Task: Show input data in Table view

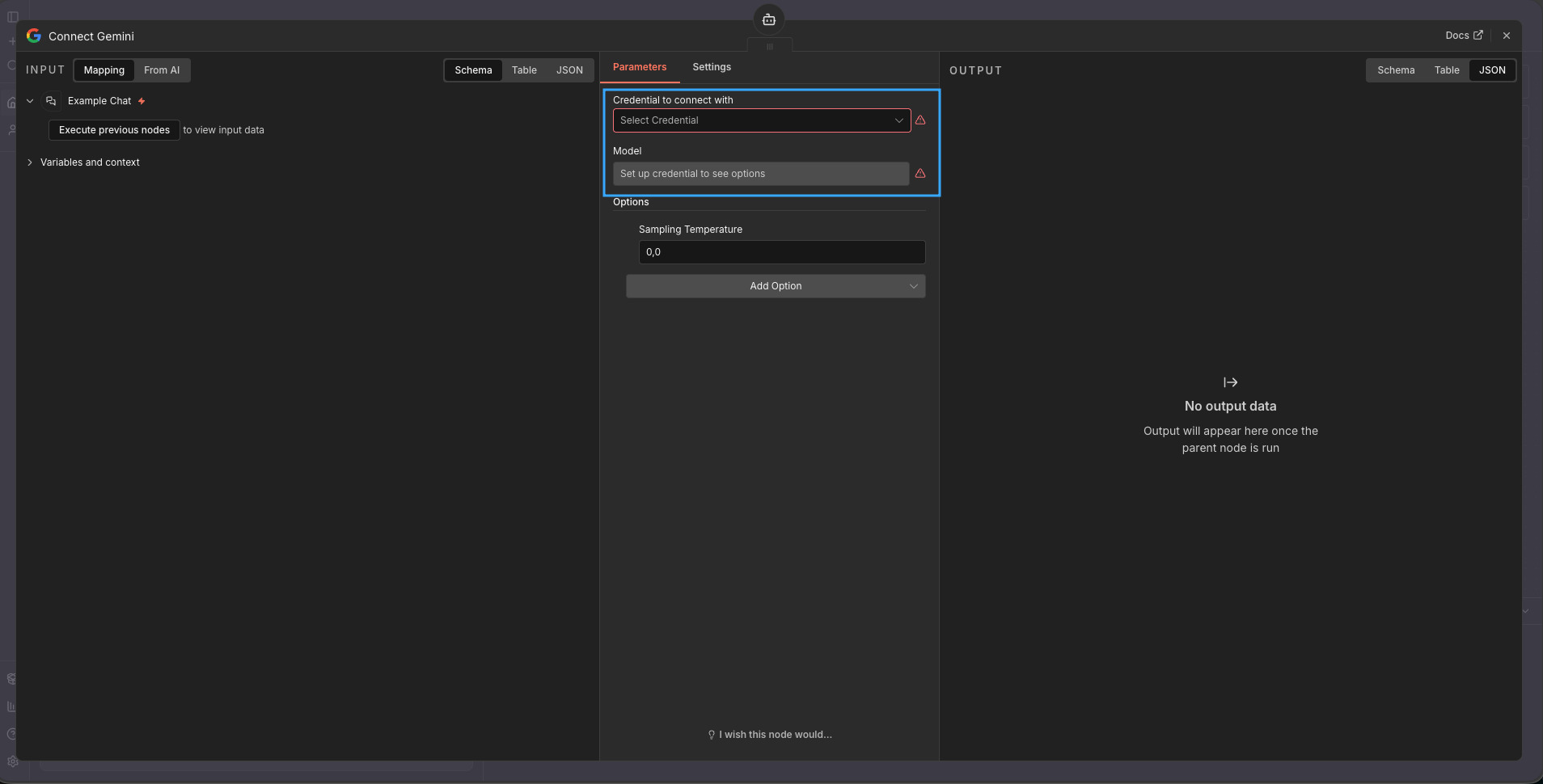Action: (524, 70)
